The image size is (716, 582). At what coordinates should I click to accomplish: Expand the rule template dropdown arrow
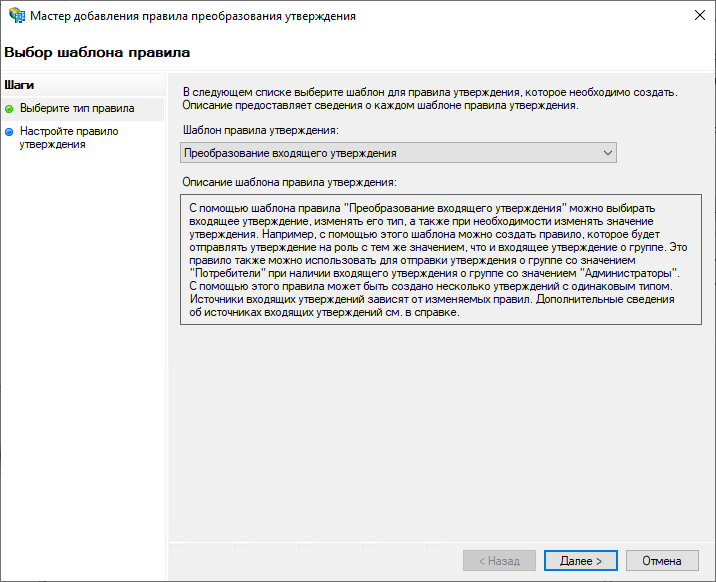coord(607,153)
